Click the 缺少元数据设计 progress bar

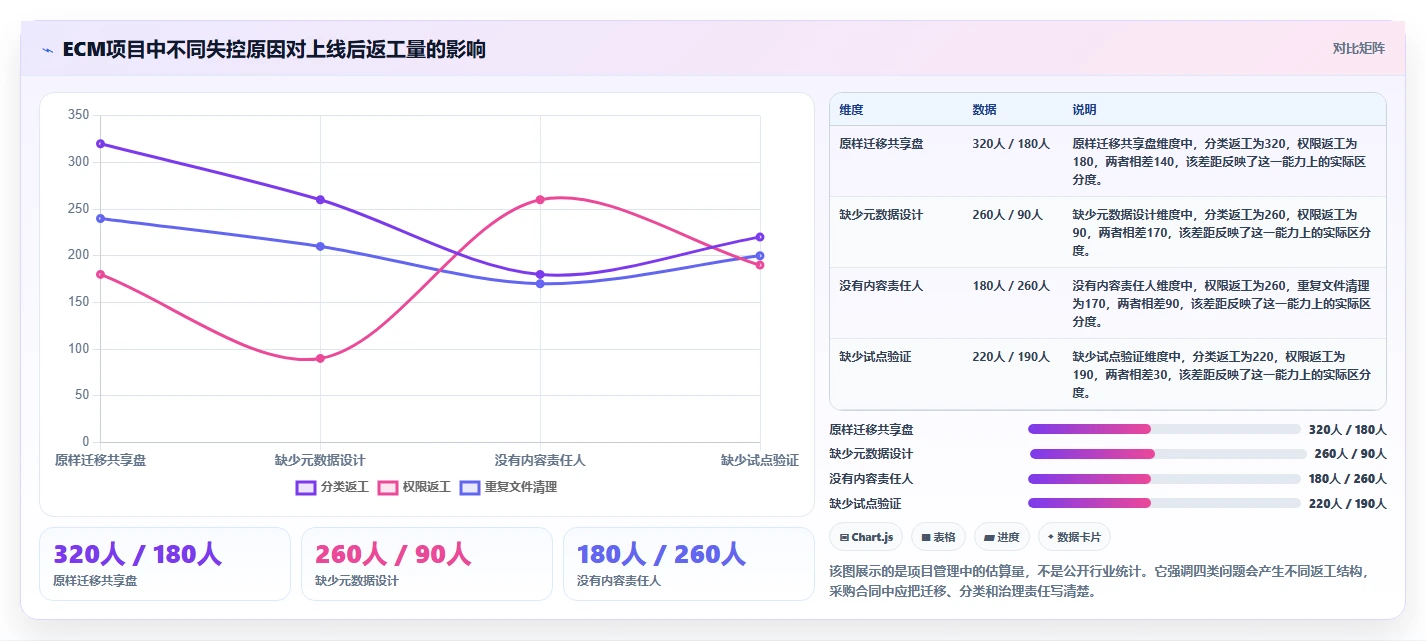(1168, 454)
